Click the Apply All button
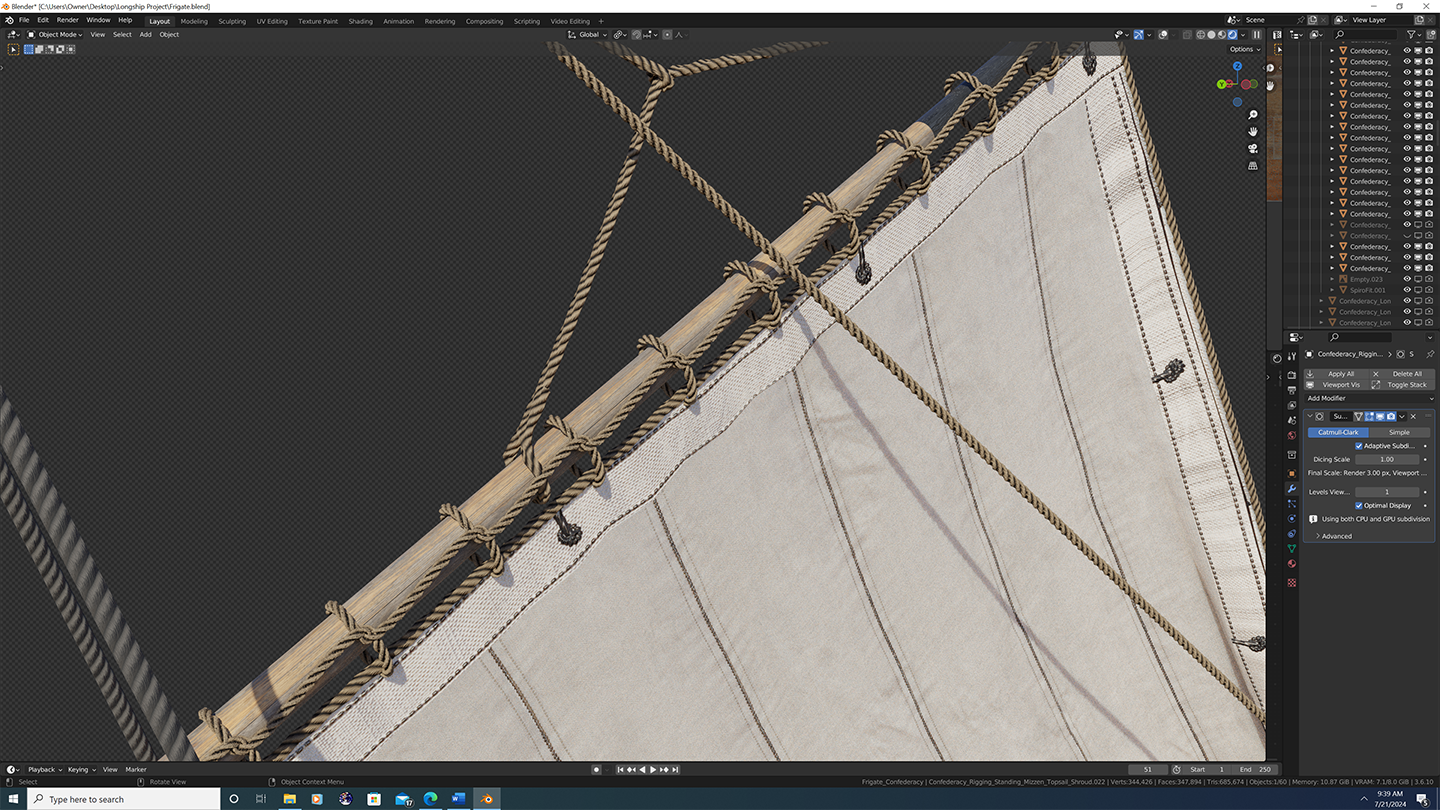Viewport: 1440px width, 810px height. click(x=1336, y=374)
